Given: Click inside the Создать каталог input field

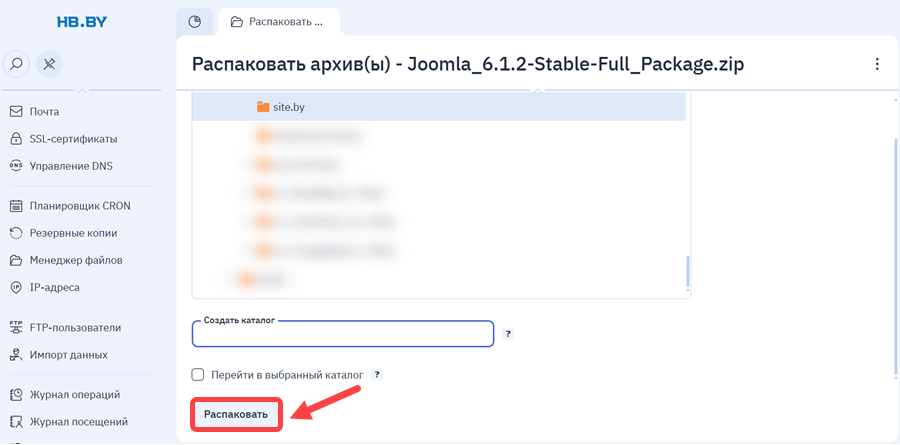Looking at the screenshot, I should tap(343, 334).
